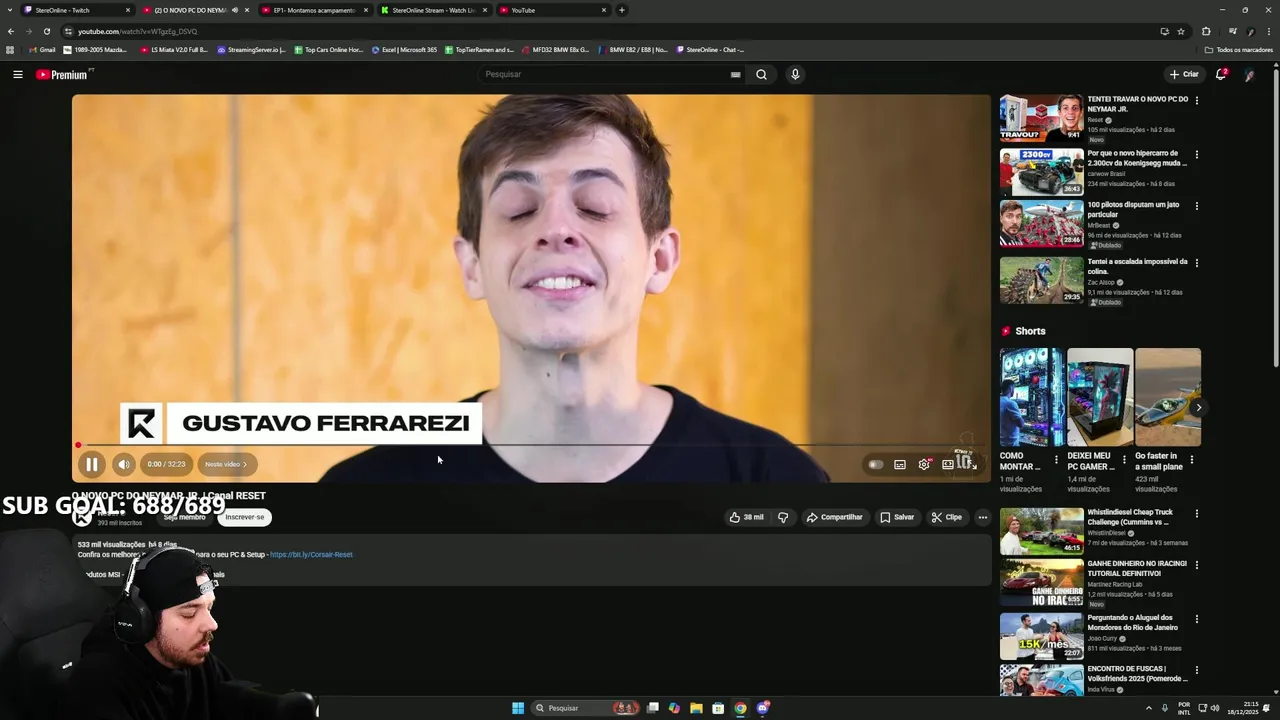The image size is (1280, 720).
Task: Open YouTube notifications bell
Action: 1220,74
